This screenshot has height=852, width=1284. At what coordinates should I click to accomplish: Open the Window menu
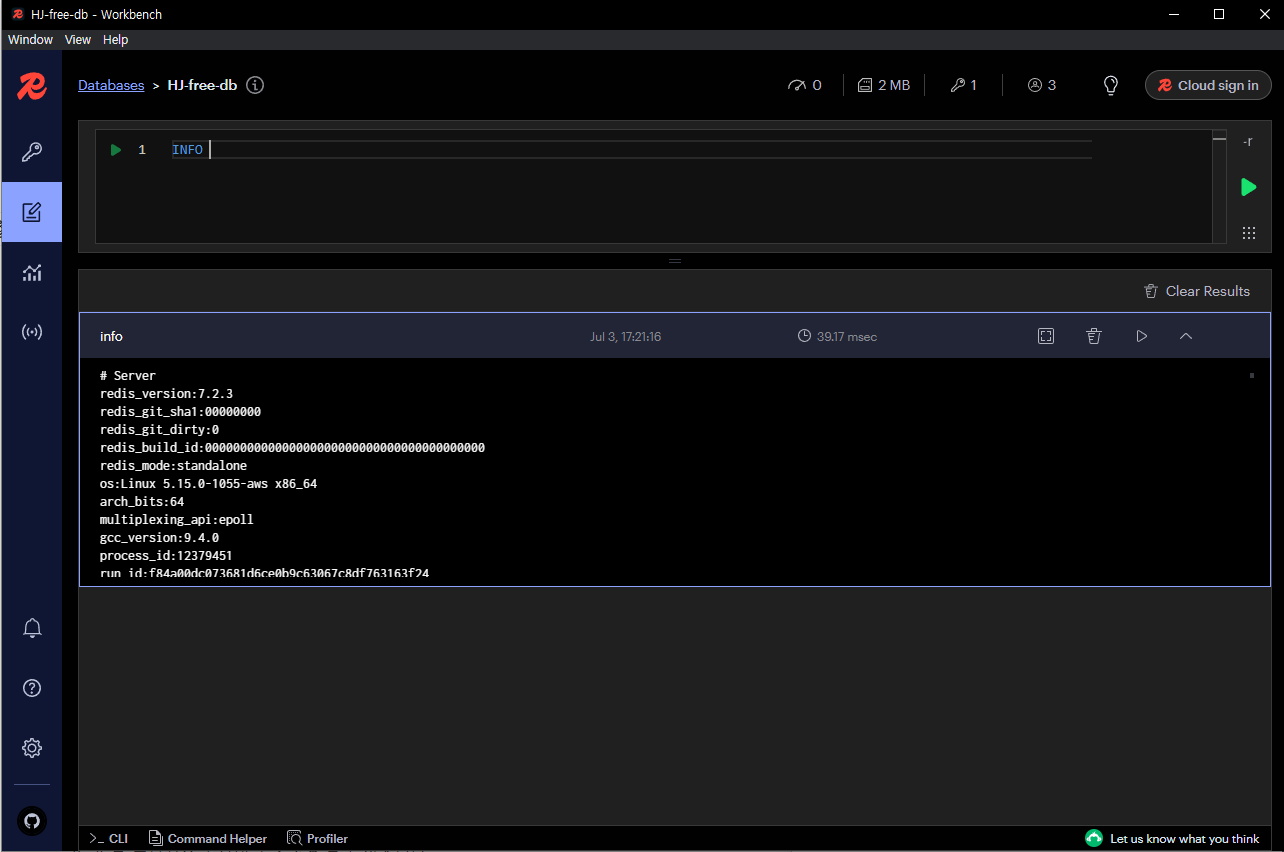tap(30, 40)
